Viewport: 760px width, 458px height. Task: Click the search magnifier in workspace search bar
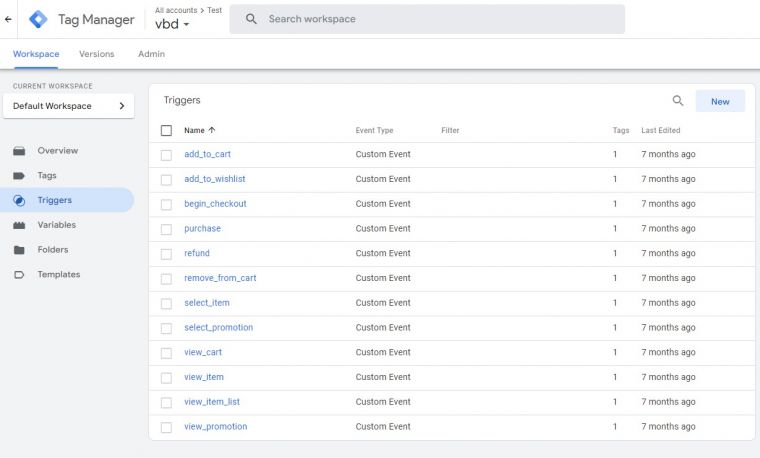click(251, 19)
